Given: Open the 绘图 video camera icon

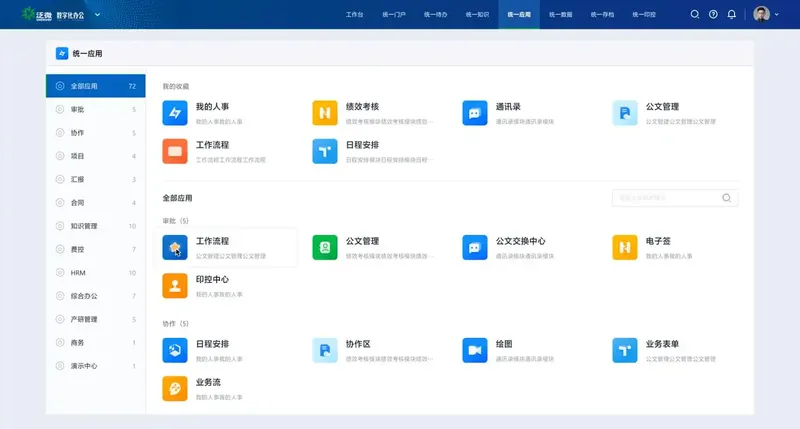Looking at the screenshot, I should 475,350.
